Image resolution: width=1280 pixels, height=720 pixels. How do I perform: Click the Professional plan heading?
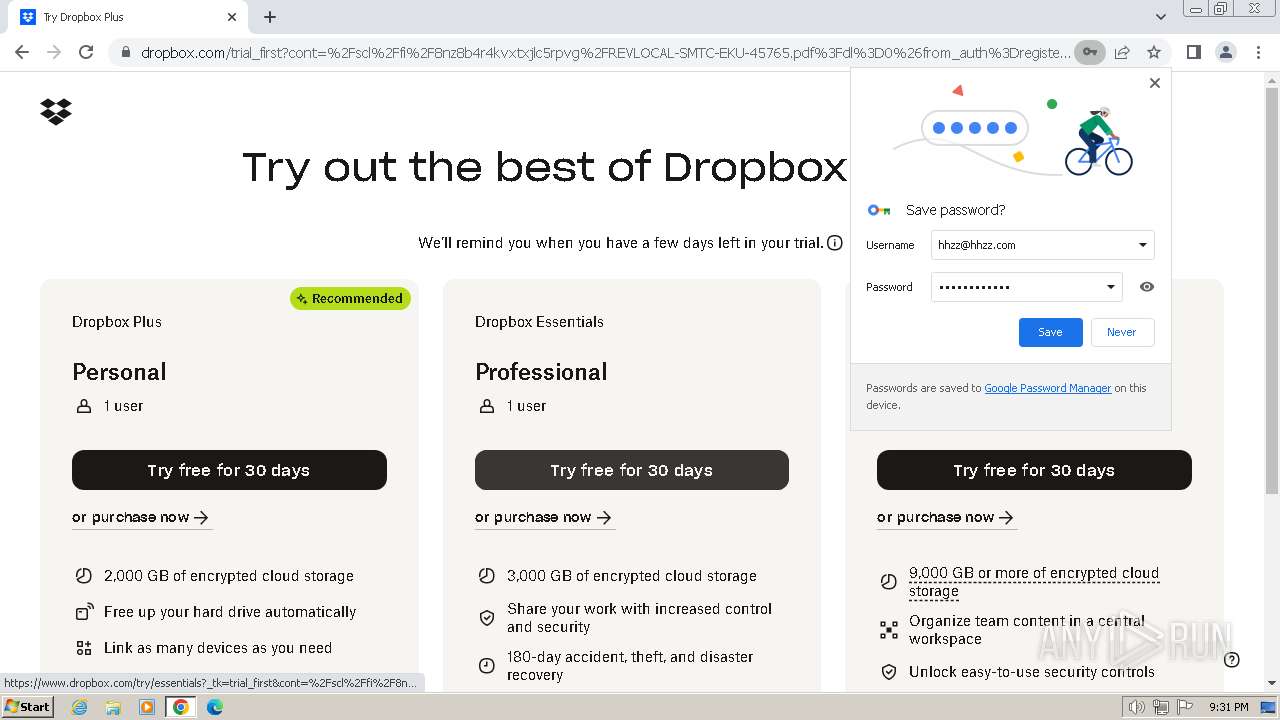(x=541, y=372)
